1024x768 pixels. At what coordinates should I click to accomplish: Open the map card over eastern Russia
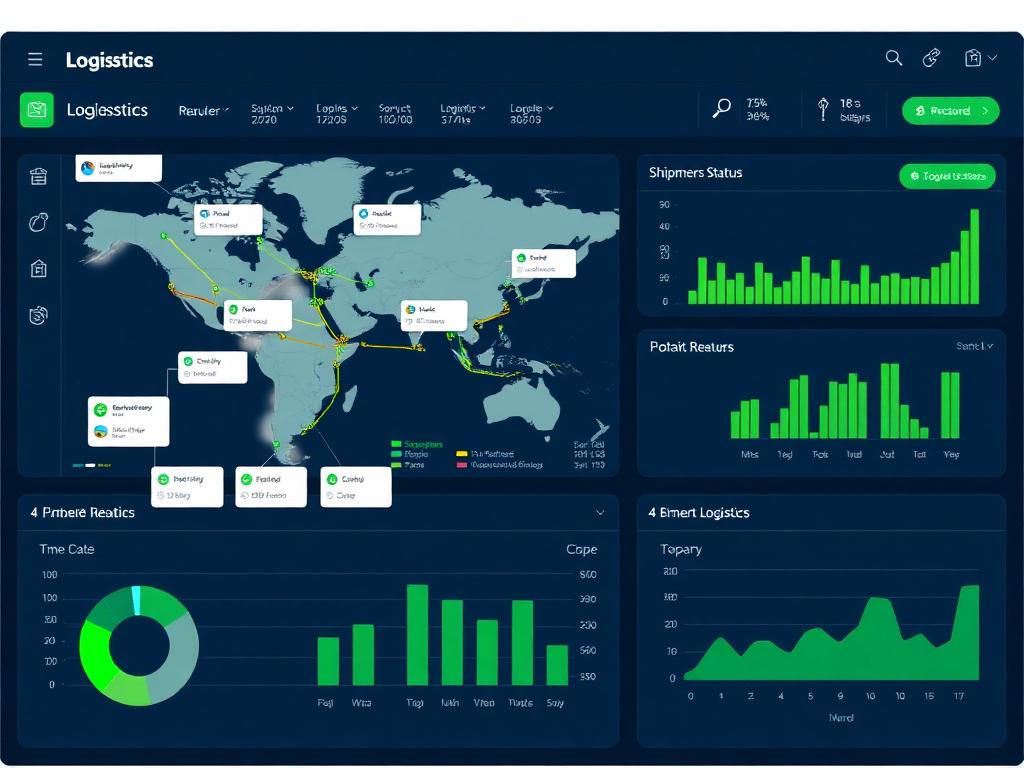click(543, 263)
